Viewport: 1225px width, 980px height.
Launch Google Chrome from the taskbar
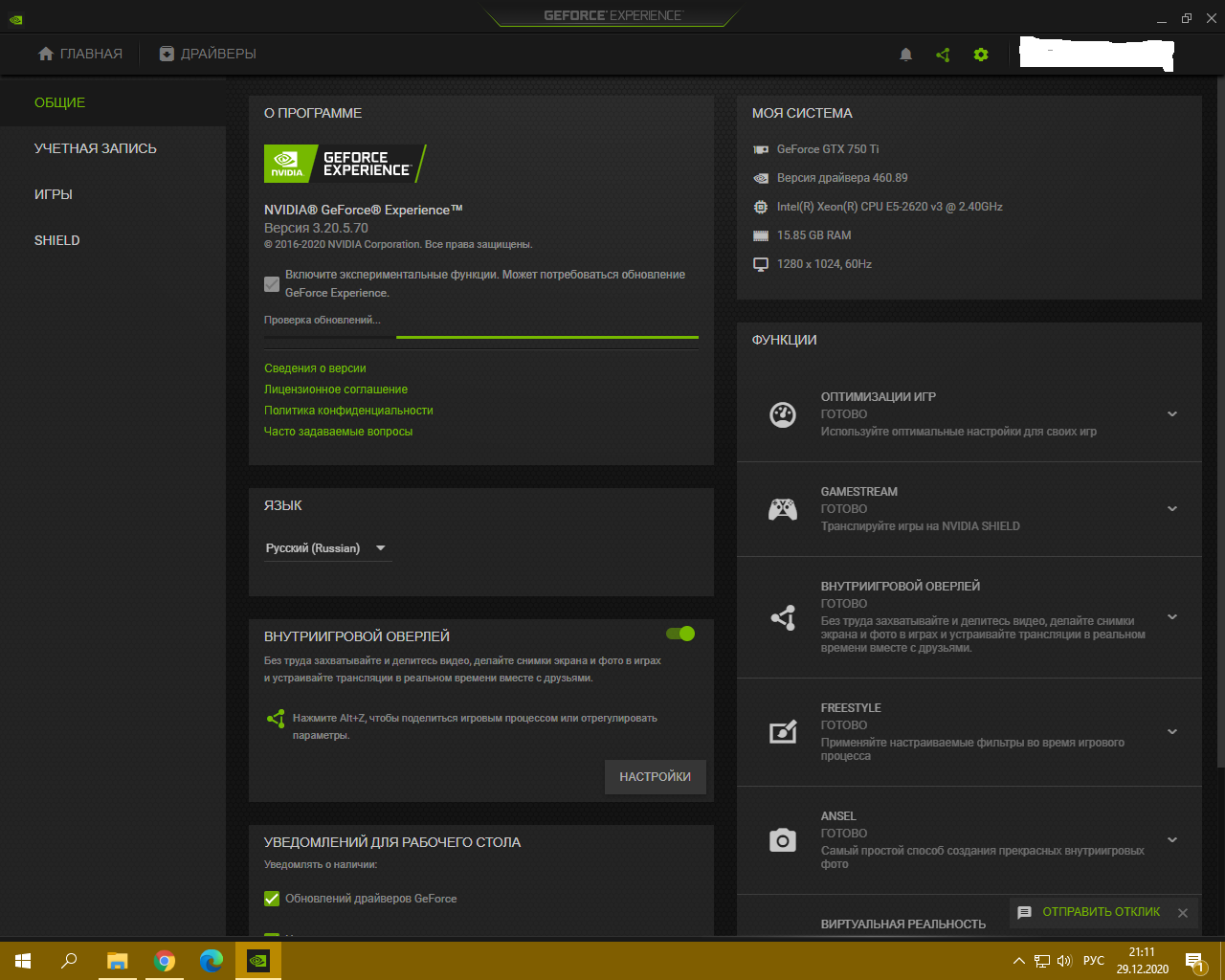(x=165, y=961)
